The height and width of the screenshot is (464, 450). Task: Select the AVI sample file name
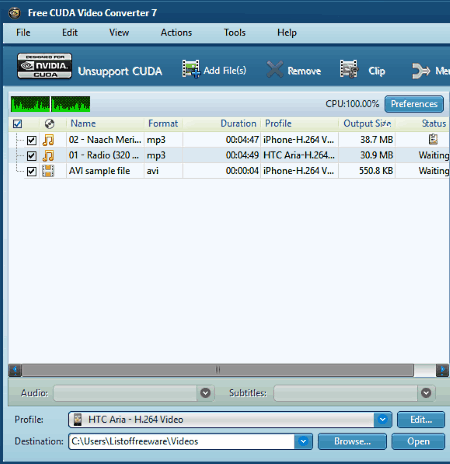coord(99,171)
